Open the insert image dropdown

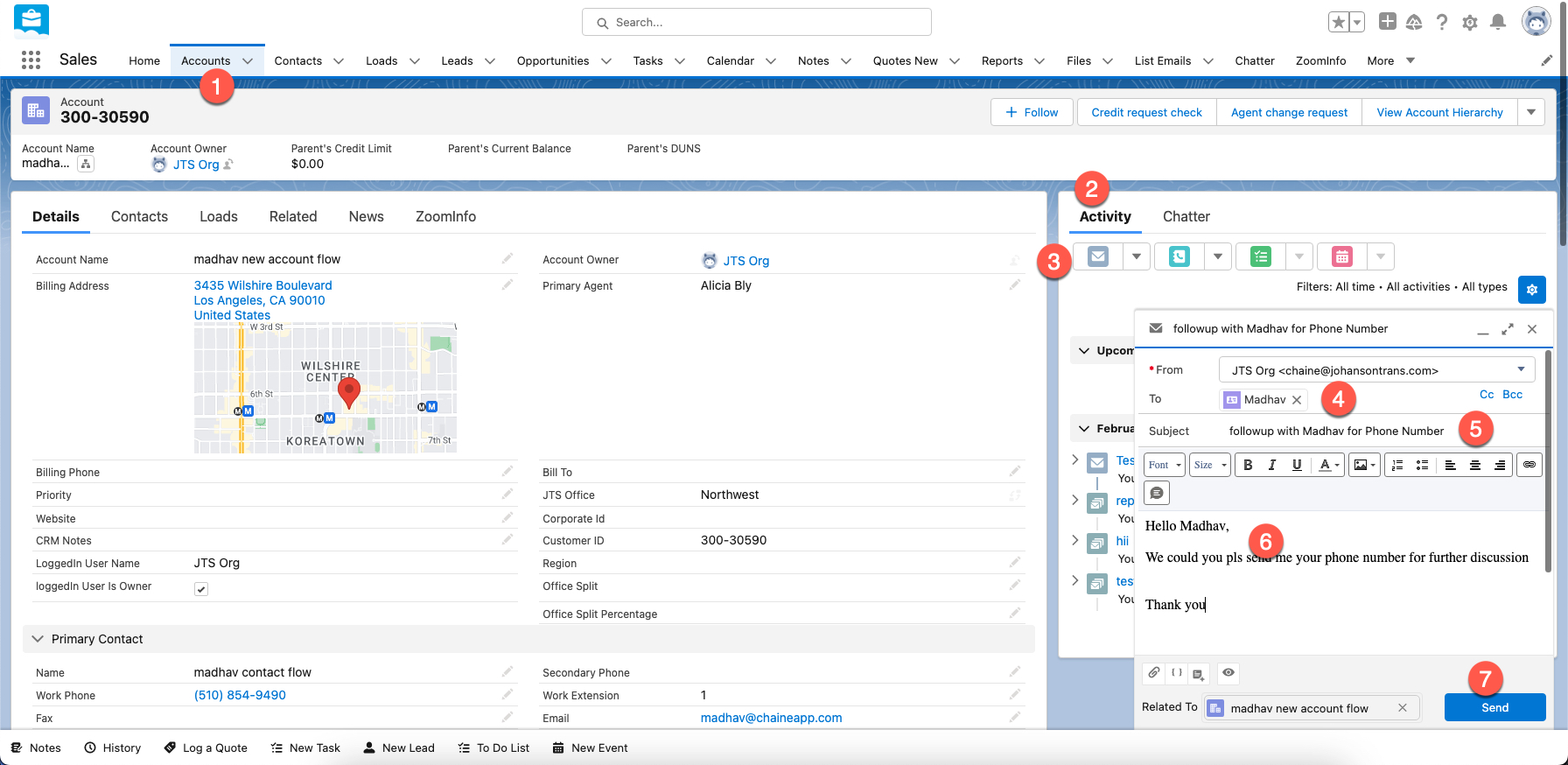1365,465
